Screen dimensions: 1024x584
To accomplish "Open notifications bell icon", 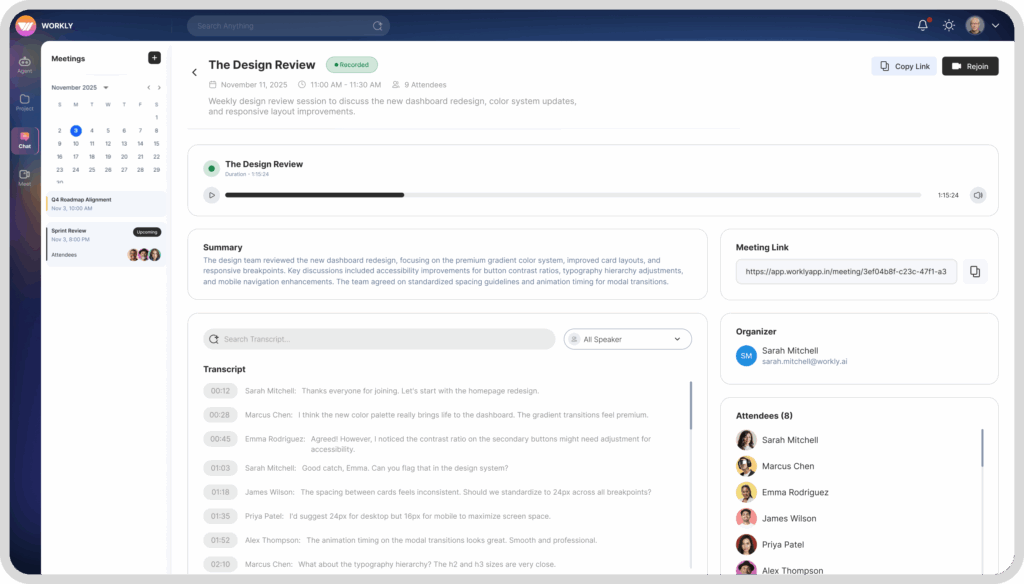I will 922,25.
